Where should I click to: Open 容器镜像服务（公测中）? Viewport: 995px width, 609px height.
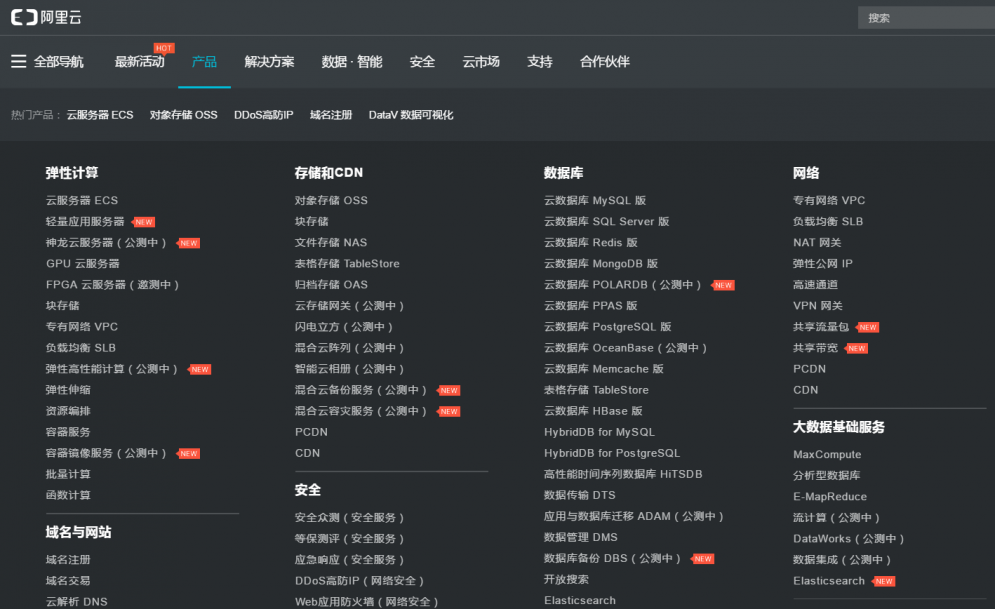(x=106, y=453)
